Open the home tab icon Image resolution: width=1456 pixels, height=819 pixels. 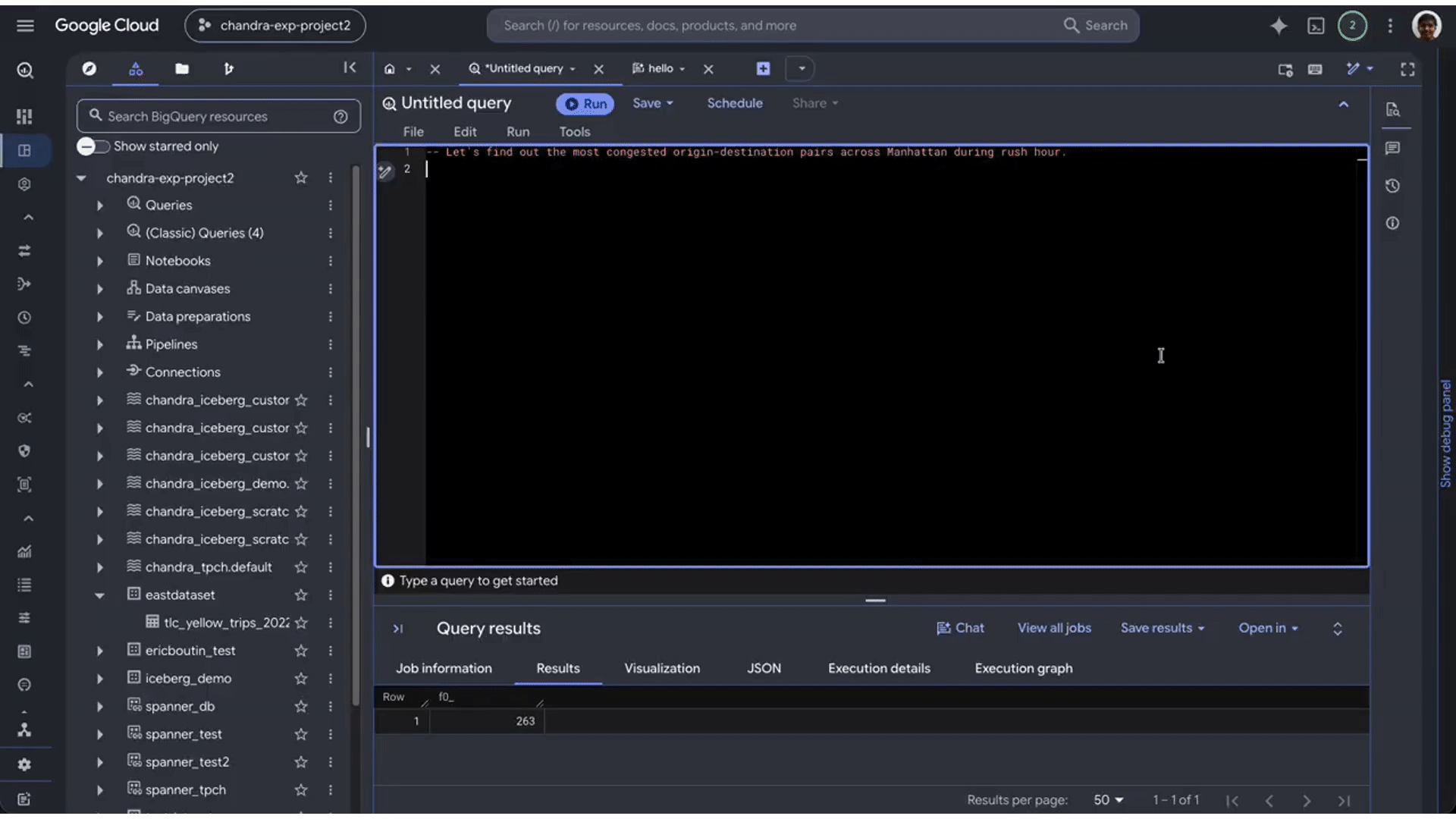click(x=390, y=69)
